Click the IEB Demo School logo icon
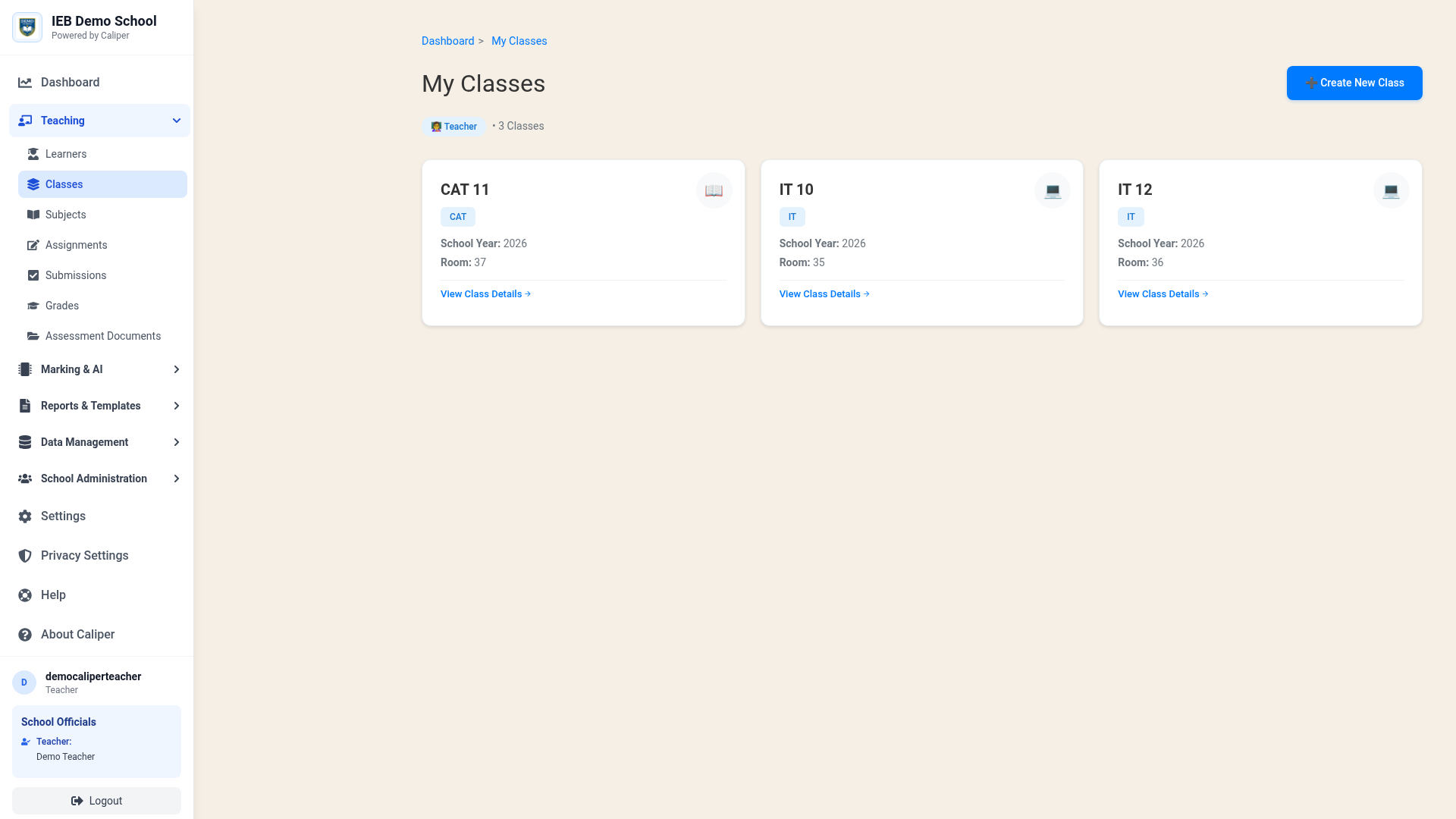1456x819 pixels. point(27,27)
